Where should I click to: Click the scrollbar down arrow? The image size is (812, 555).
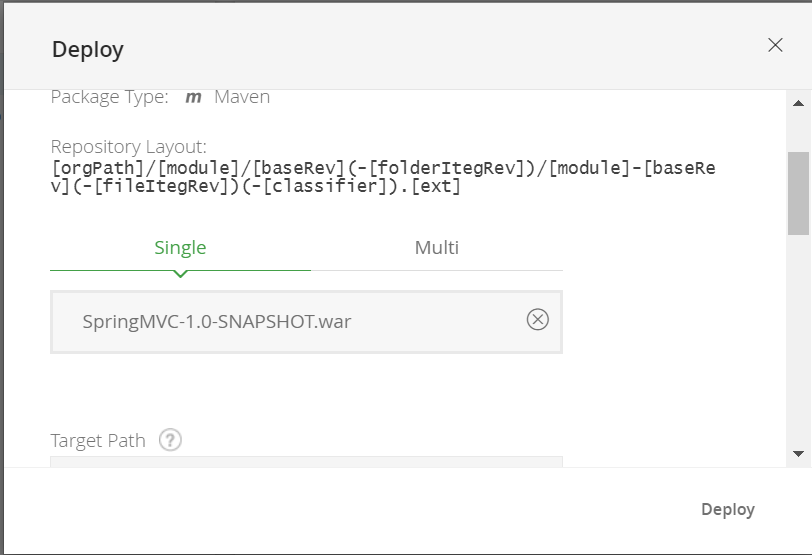tap(798, 454)
